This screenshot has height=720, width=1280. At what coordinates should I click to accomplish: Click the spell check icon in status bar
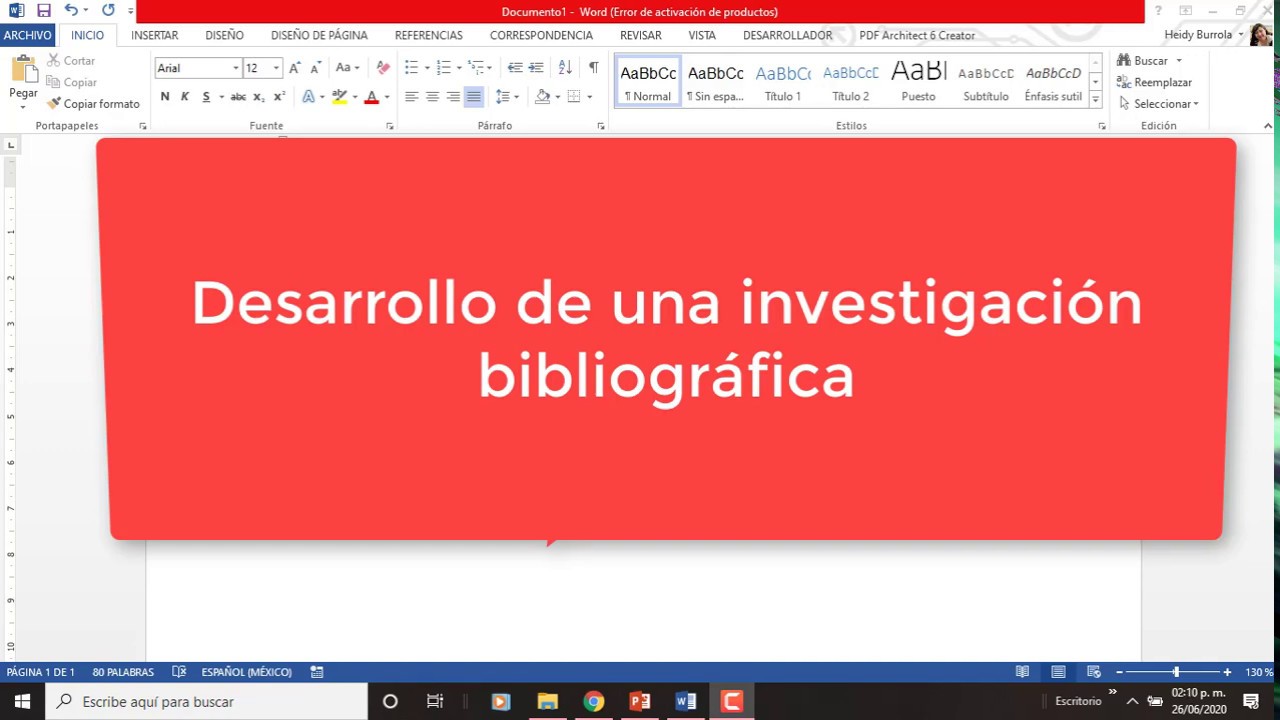pos(179,671)
